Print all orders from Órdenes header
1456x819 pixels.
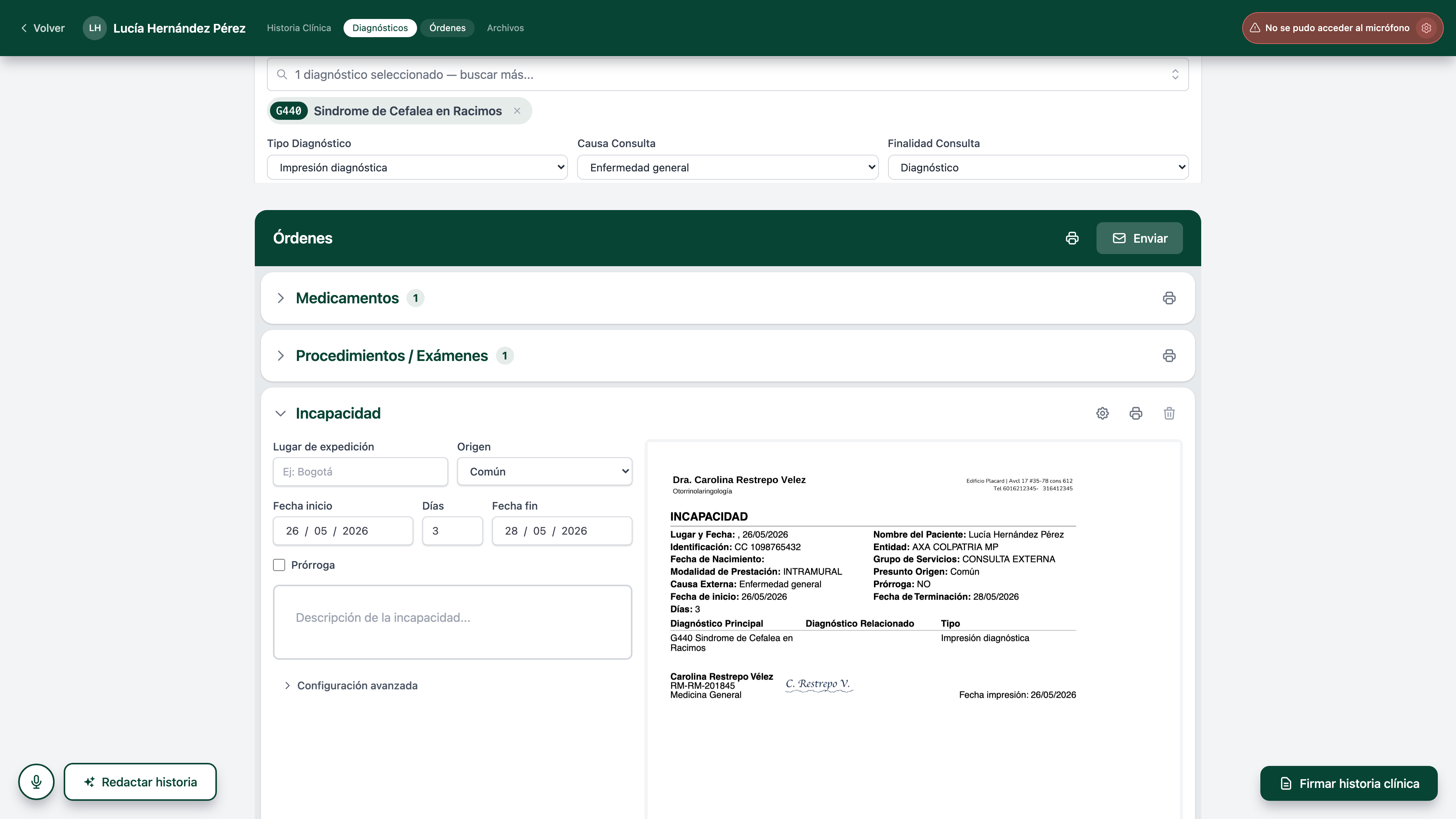(1072, 238)
